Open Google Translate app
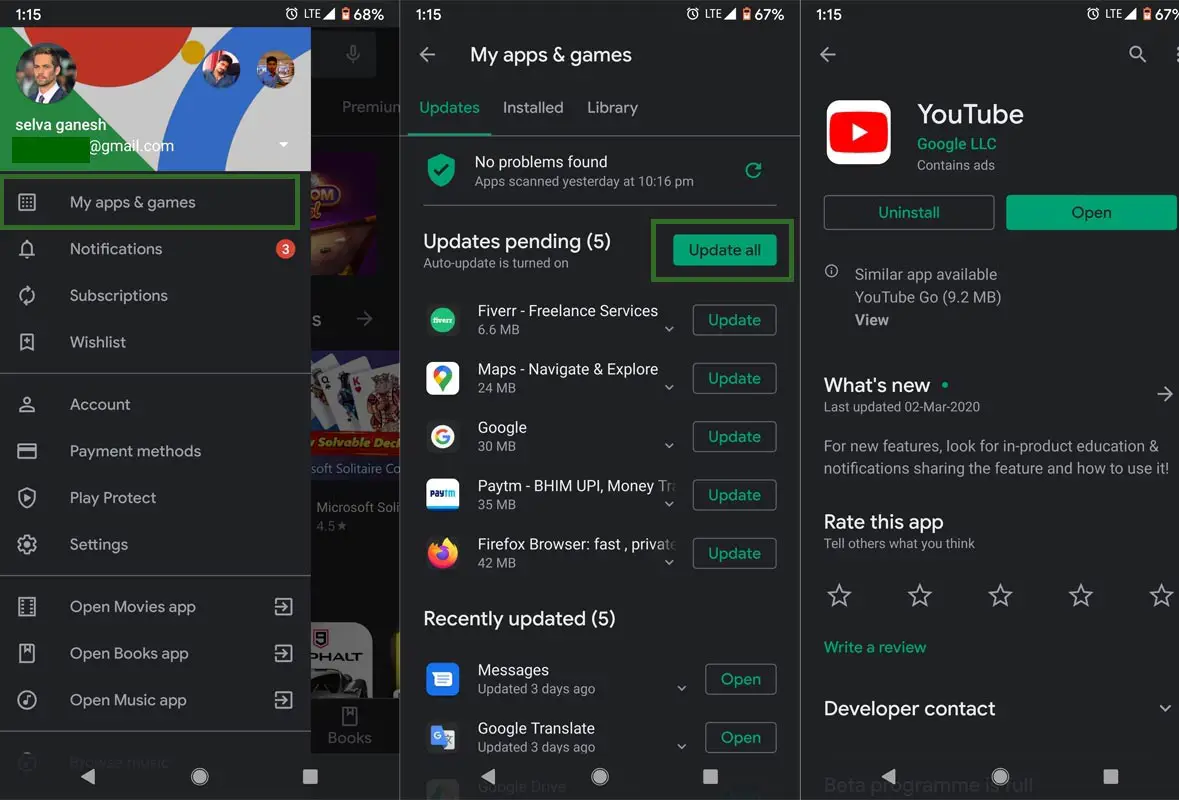 click(741, 738)
